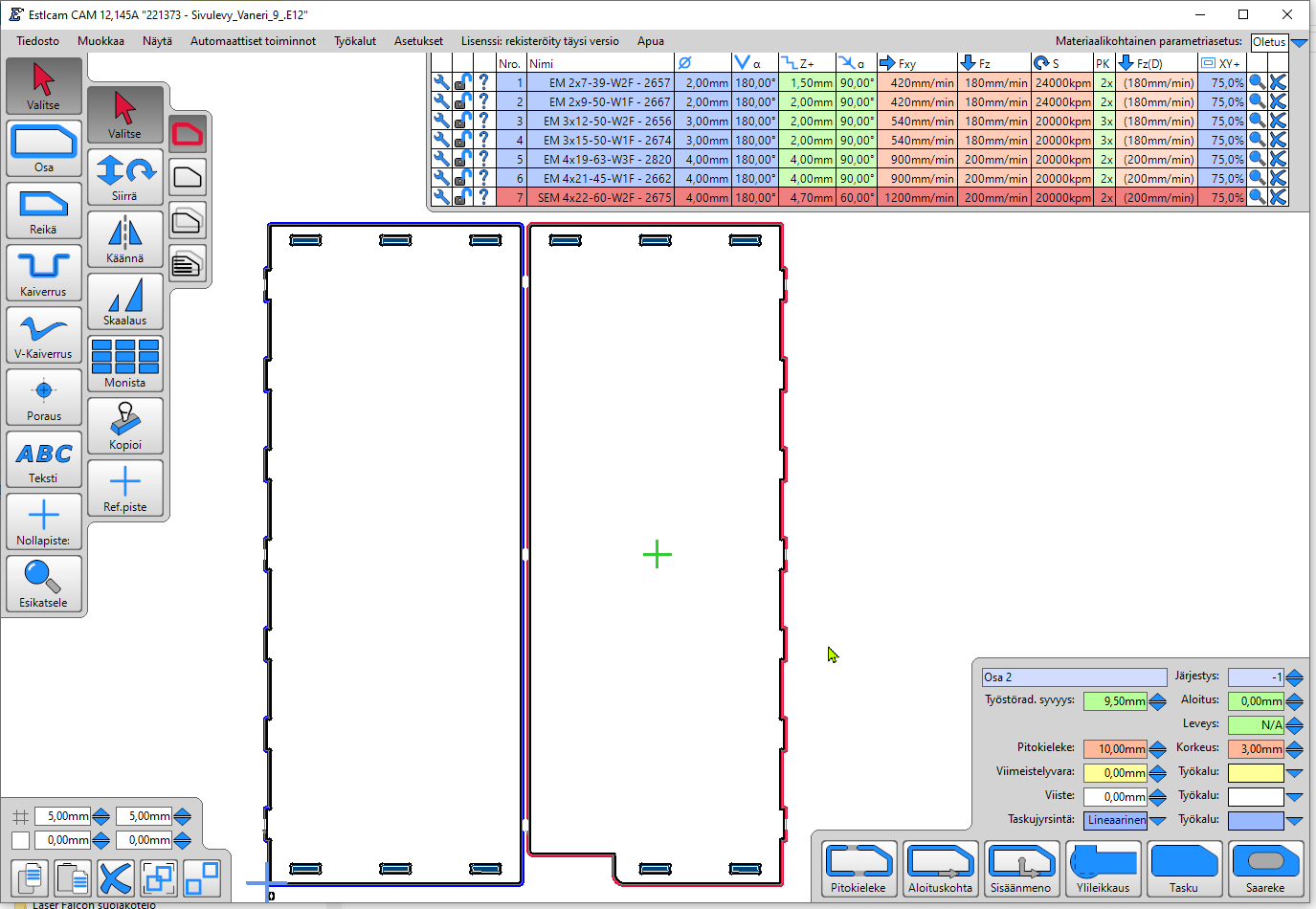This screenshot has height=909, width=1316.
Task: Switch to outlined shape selection mode
Action: (188, 177)
